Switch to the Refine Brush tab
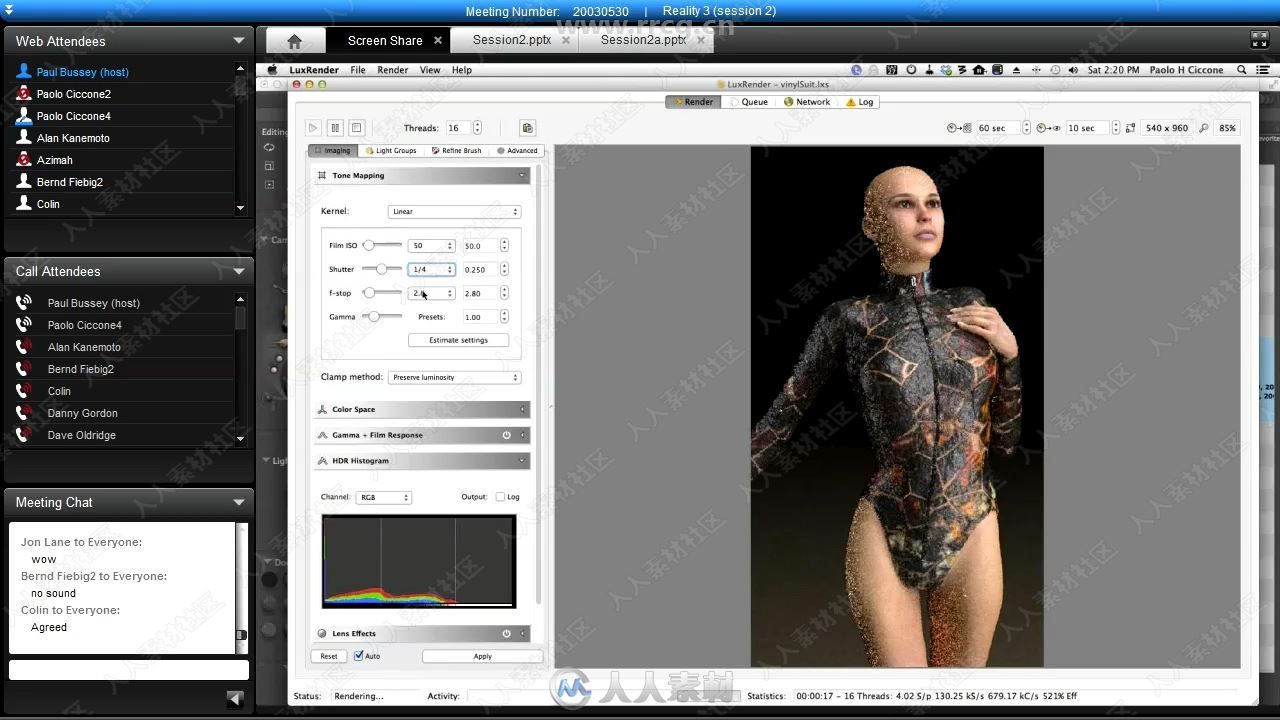 click(456, 151)
